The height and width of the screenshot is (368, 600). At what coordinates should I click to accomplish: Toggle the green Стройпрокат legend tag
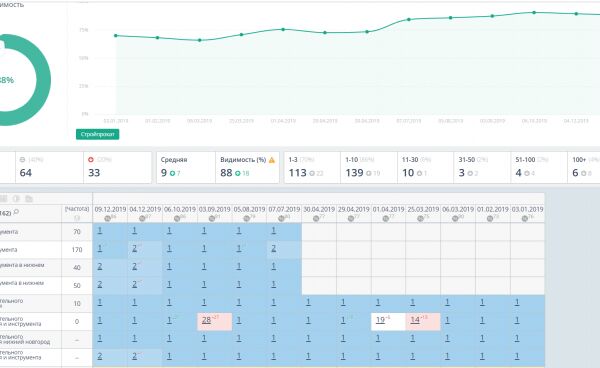point(98,134)
